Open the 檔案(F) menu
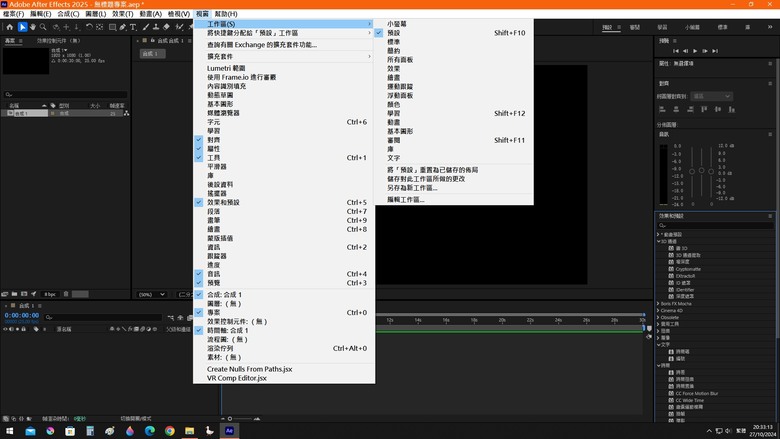780x439 pixels. coord(13,14)
